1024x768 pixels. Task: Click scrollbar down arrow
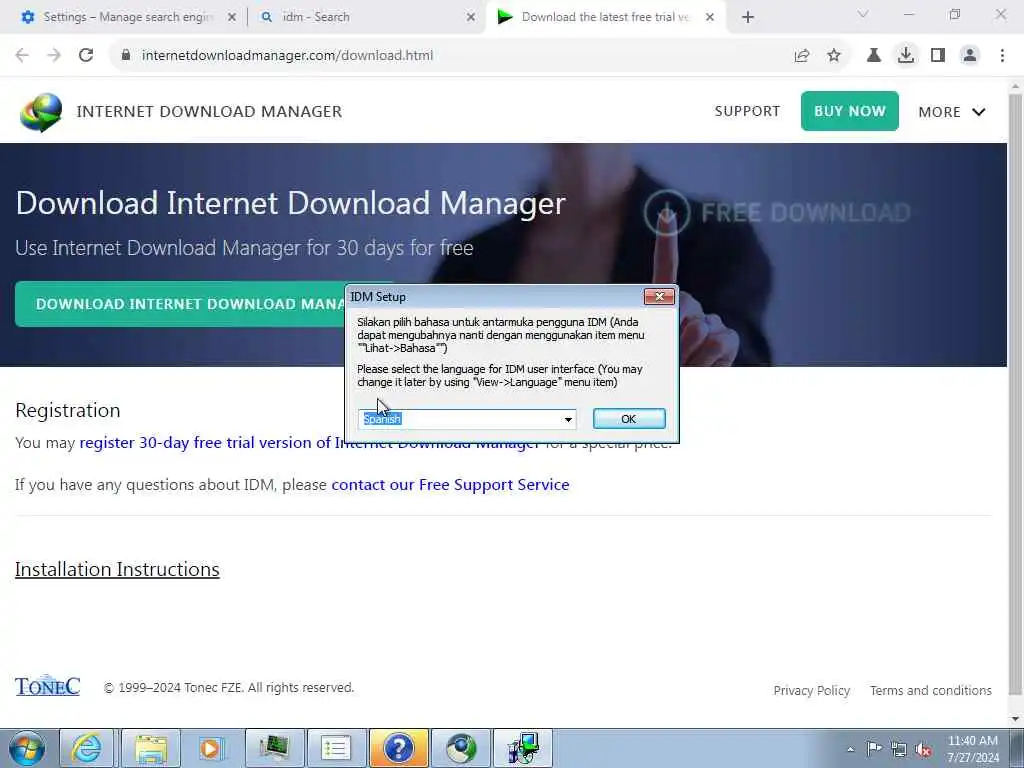tap(1015, 719)
